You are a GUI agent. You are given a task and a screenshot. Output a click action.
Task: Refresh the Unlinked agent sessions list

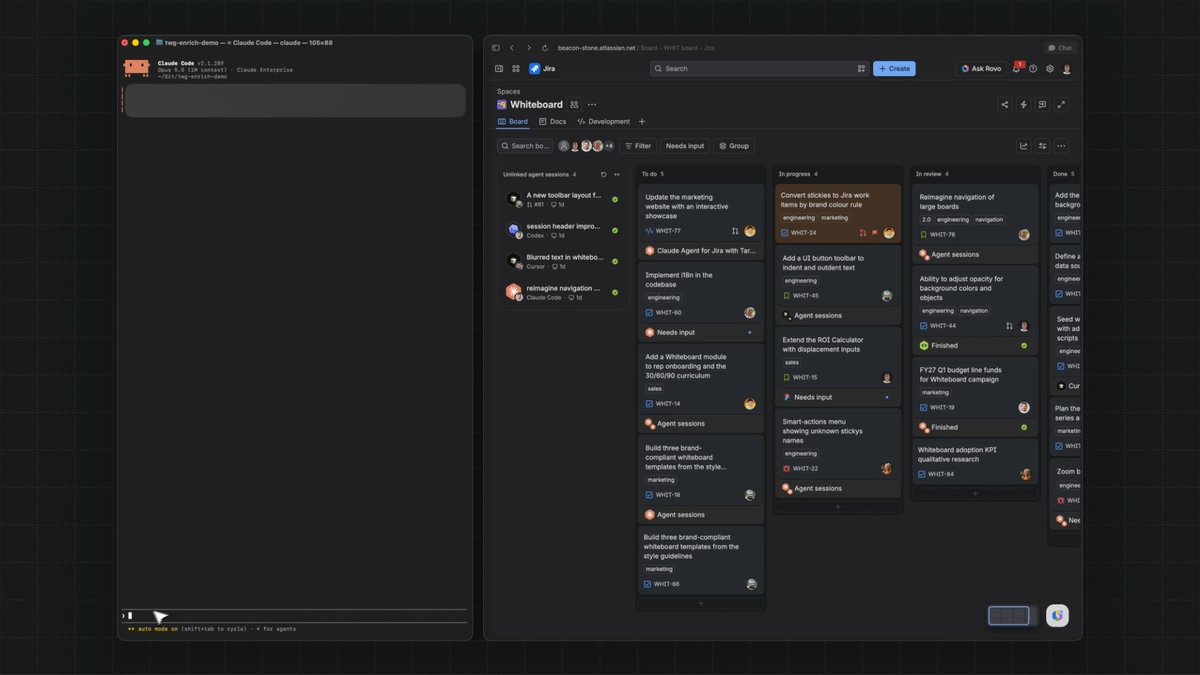pyautogui.click(x=603, y=174)
